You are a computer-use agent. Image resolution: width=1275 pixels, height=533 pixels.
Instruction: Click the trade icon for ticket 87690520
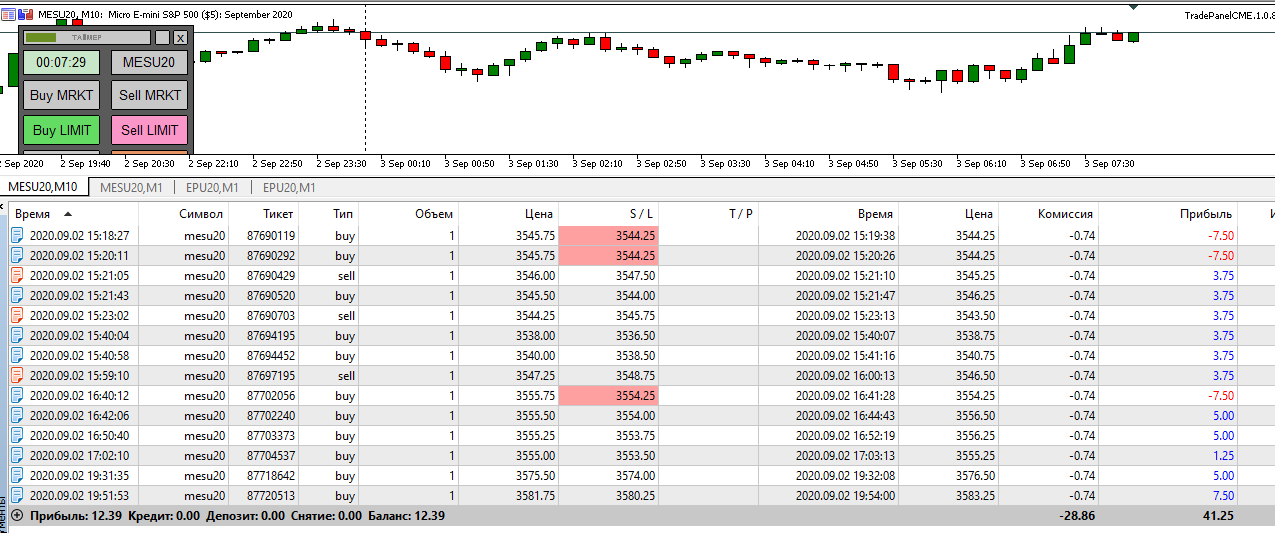tap(17, 295)
